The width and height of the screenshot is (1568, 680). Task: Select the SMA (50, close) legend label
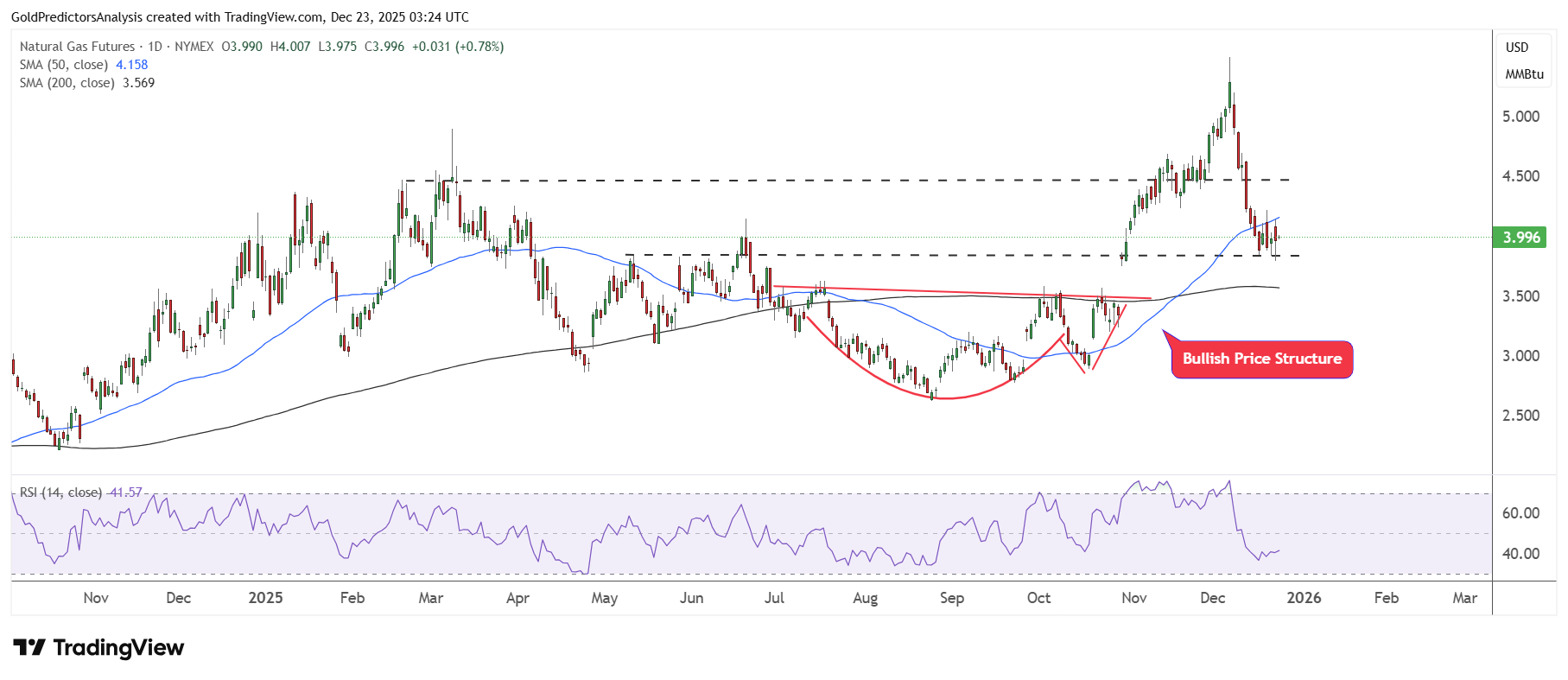(x=64, y=65)
